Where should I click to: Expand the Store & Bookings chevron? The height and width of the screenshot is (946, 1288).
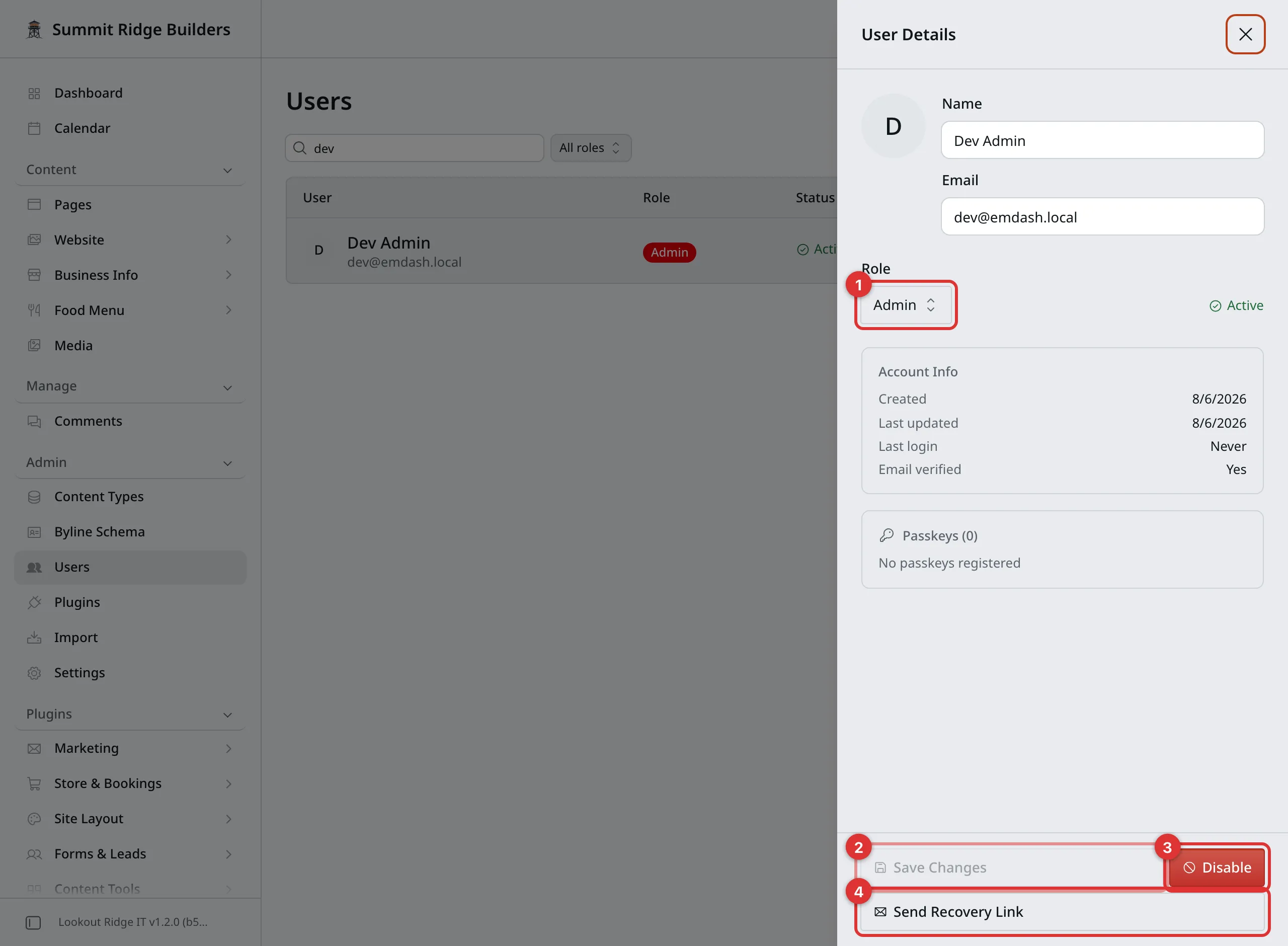(x=228, y=783)
